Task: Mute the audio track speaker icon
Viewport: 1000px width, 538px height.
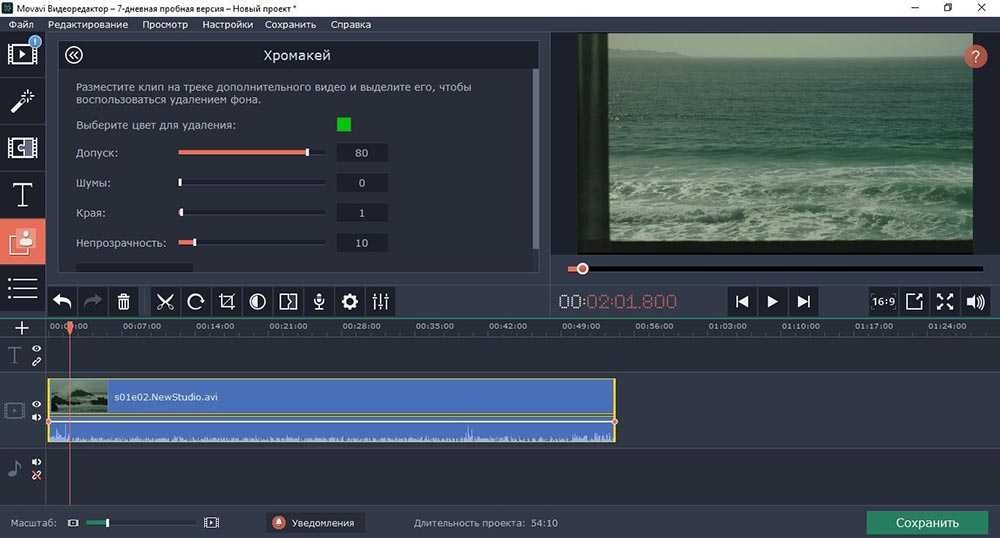Action: pos(36,462)
